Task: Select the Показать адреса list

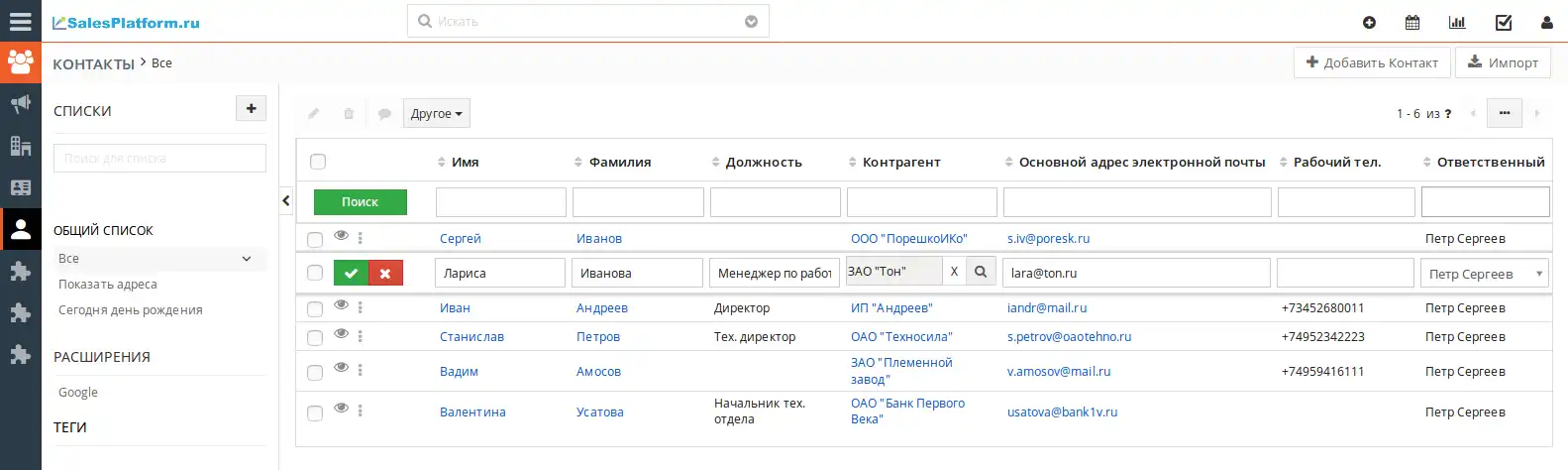Action: [108, 285]
